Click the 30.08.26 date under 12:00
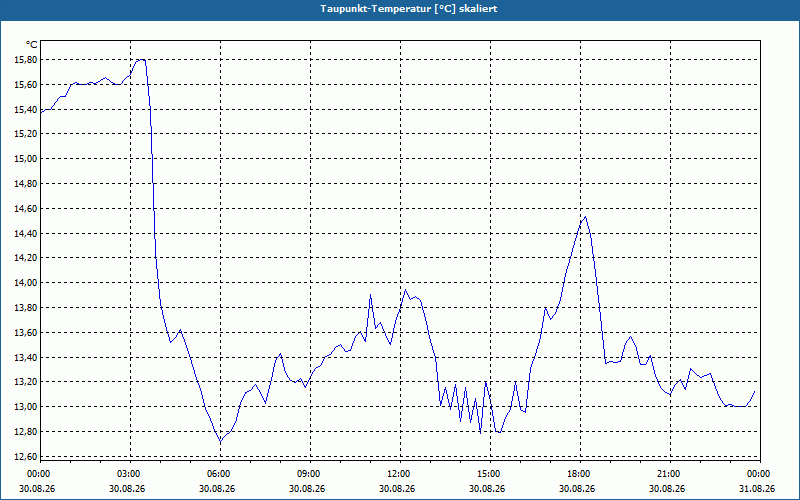Image resolution: width=800 pixels, height=500 pixels. click(397, 489)
